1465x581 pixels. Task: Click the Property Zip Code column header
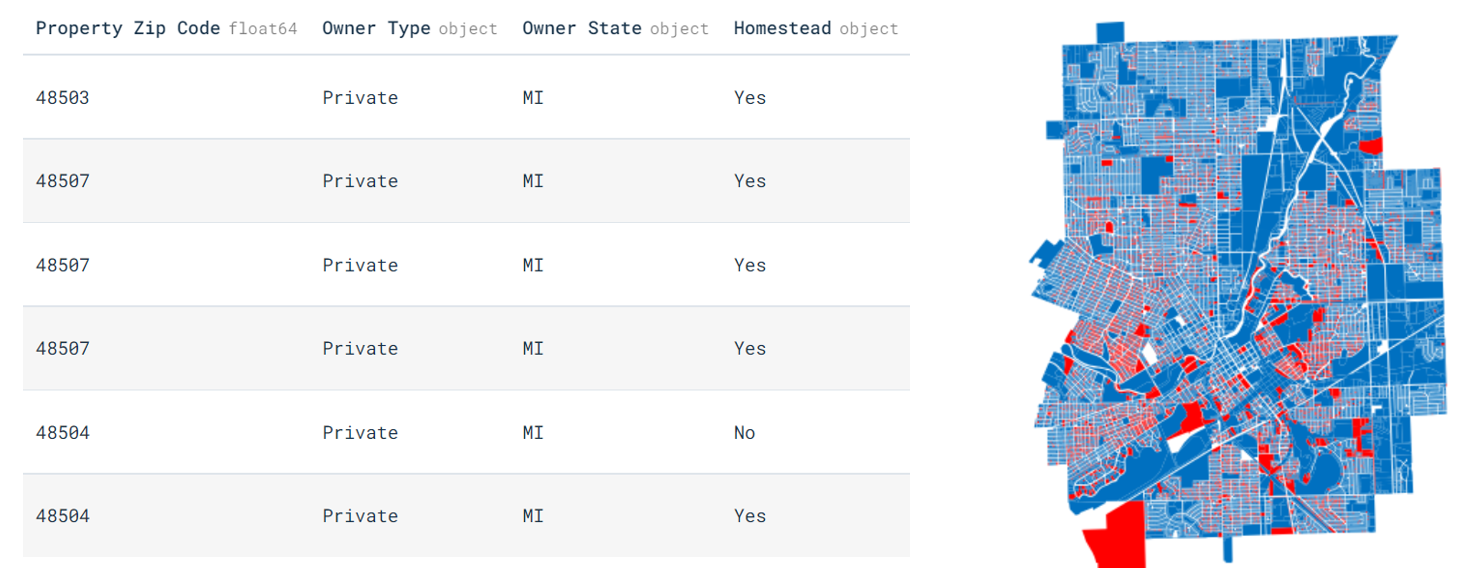(x=127, y=28)
